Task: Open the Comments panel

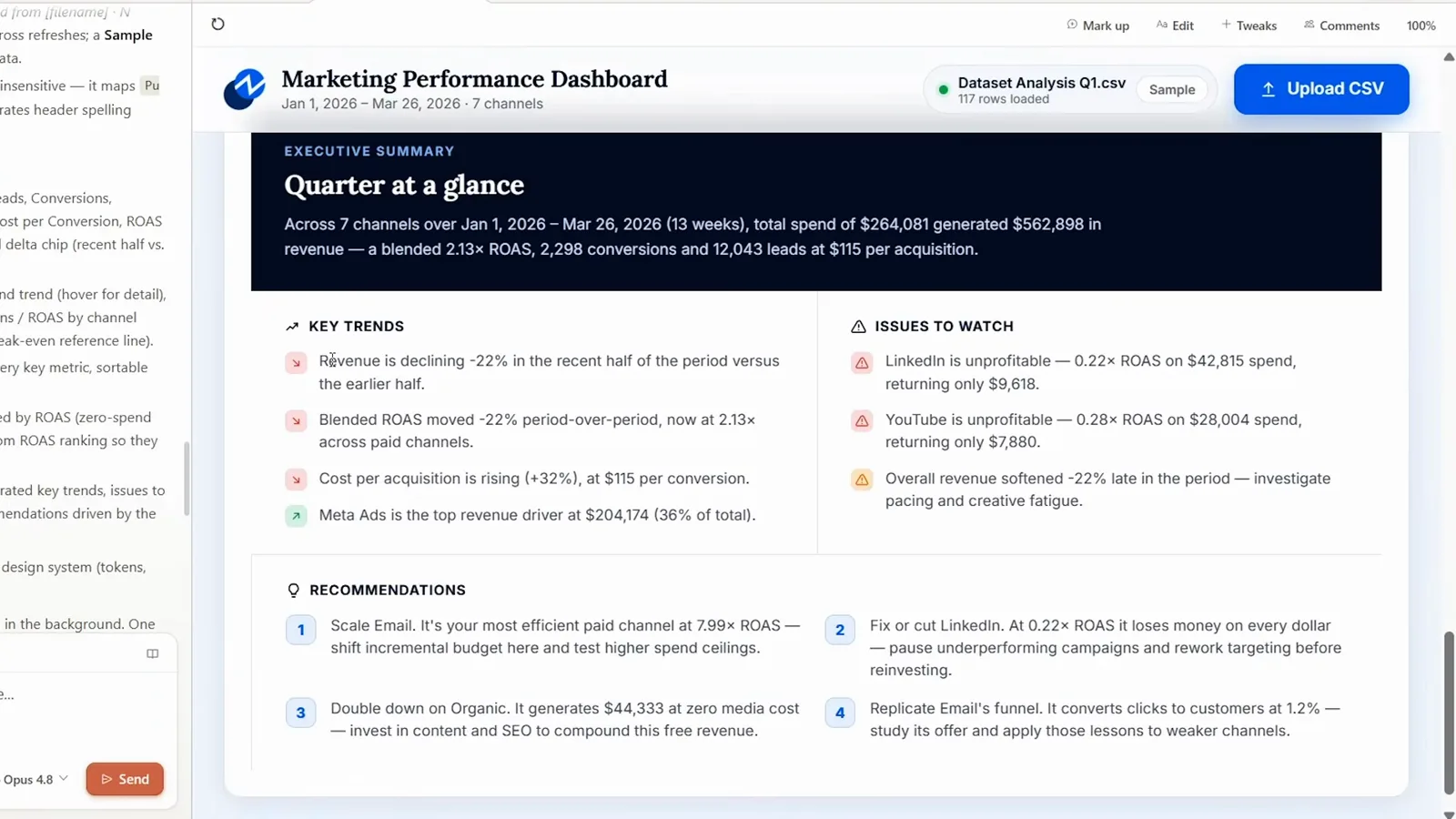Action: pos(1341,25)
